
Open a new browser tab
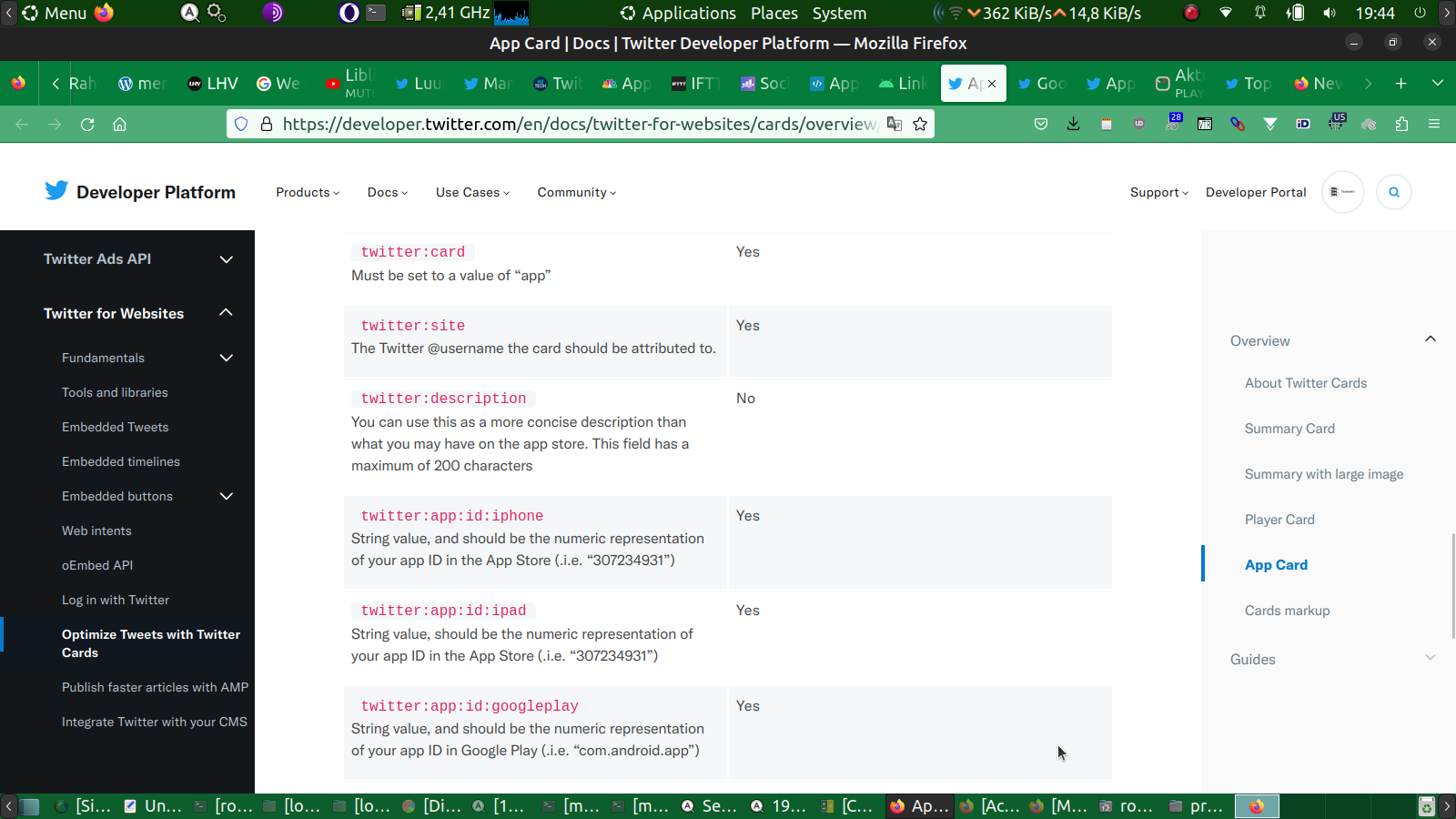pyautogui.click(x=1400, y=84)
